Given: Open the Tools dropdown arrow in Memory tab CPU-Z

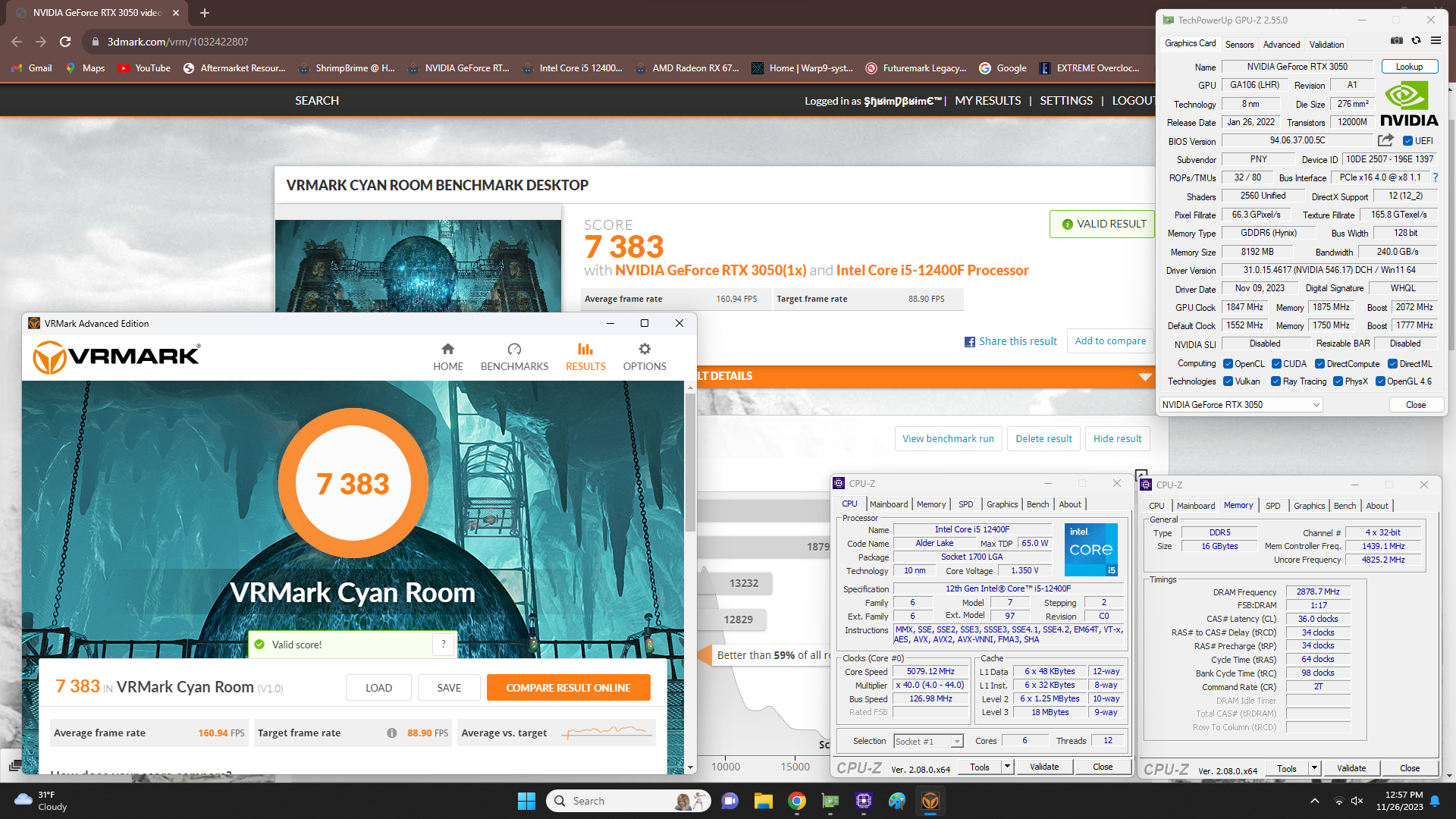Looking at the screenshot, I should tap(1314, 768).
